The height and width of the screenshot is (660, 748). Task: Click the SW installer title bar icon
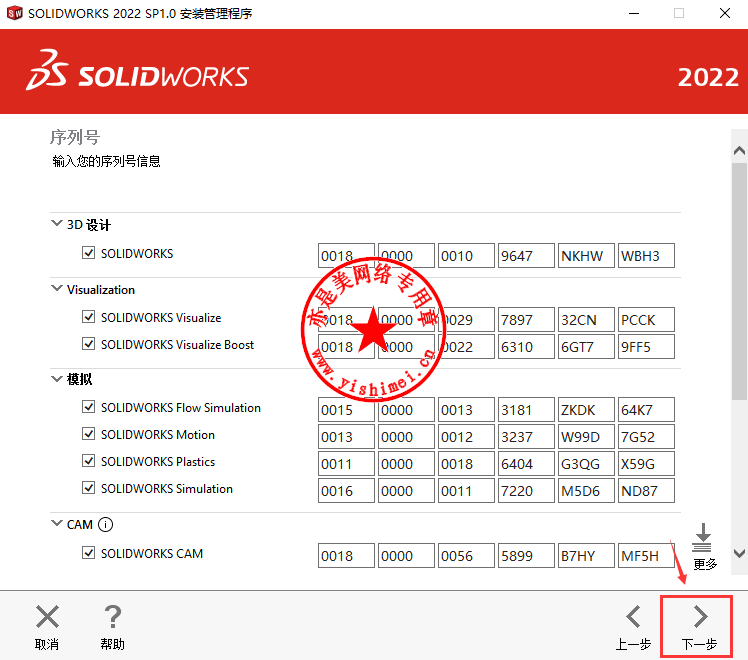pos(14,13)
